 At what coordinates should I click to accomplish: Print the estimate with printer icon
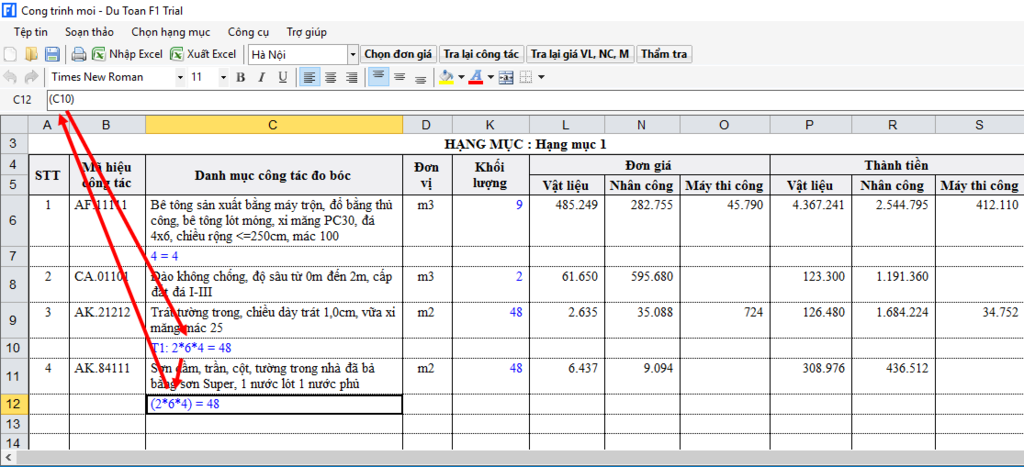coord(78,54)
